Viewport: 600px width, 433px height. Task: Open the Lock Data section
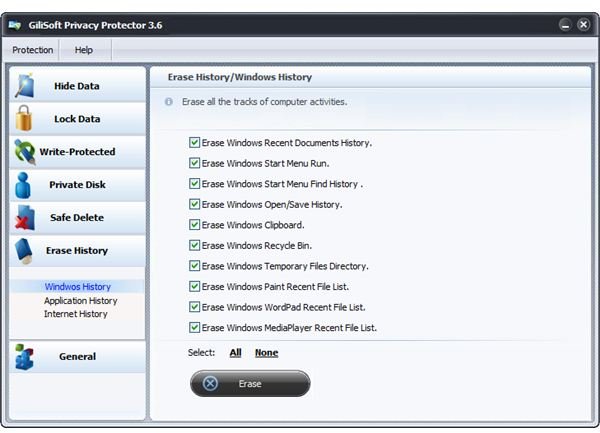77,118
